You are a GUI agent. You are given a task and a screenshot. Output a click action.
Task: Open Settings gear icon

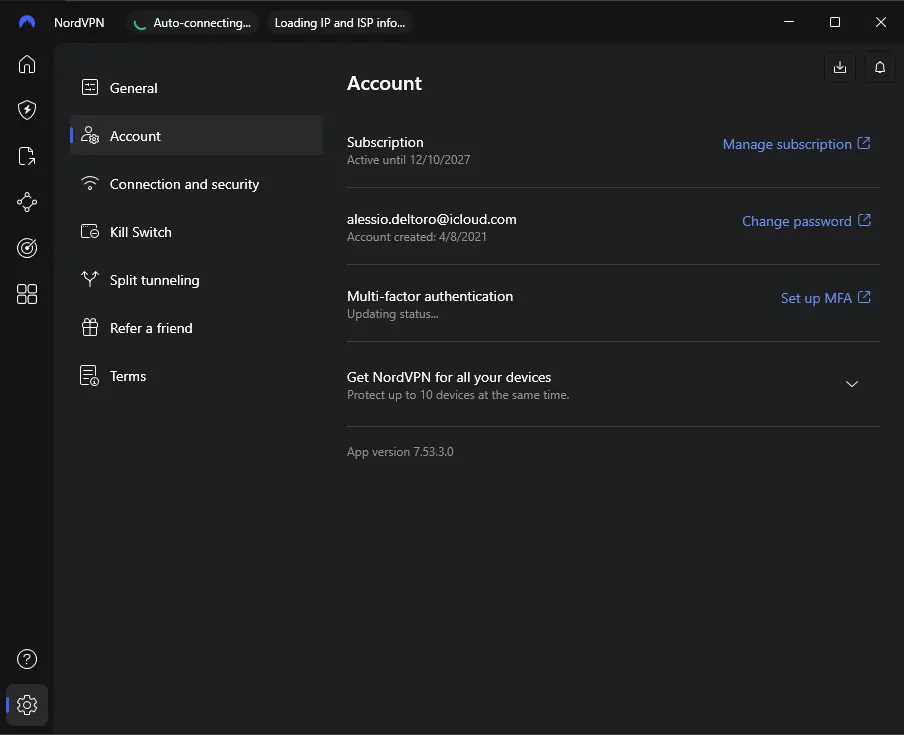[x=27, y=705]
